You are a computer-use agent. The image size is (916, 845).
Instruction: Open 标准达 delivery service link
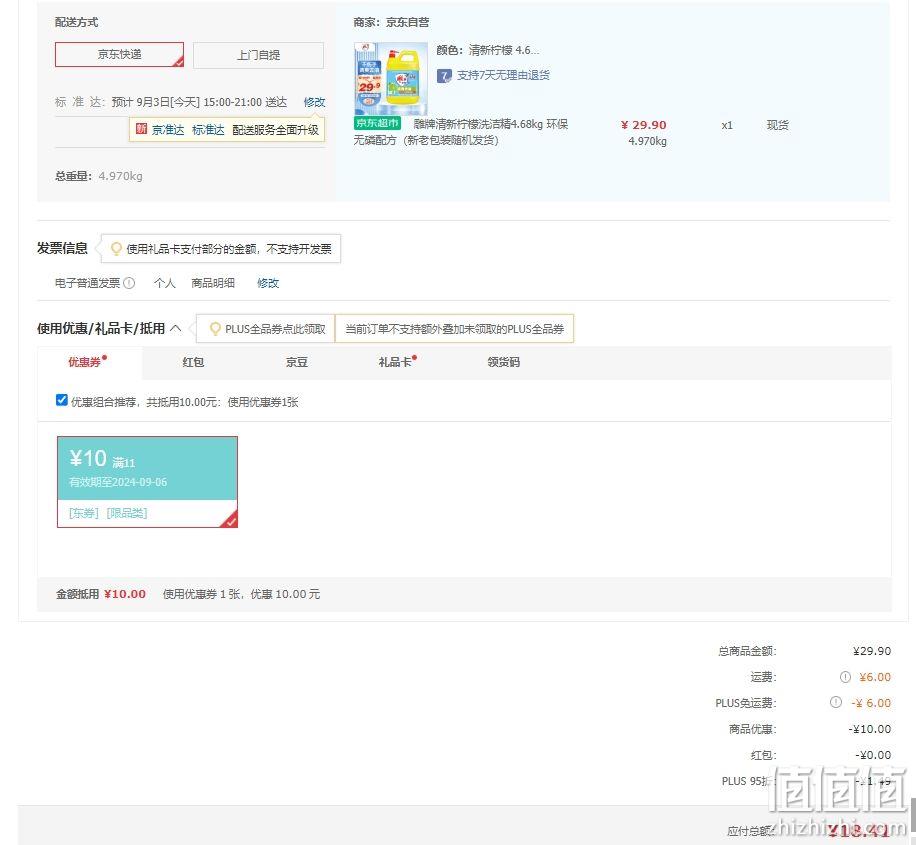coord(208,130)
